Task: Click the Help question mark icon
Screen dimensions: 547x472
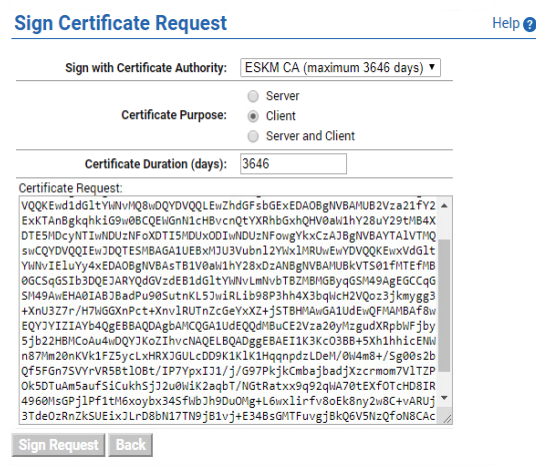Action: [530, 25]
